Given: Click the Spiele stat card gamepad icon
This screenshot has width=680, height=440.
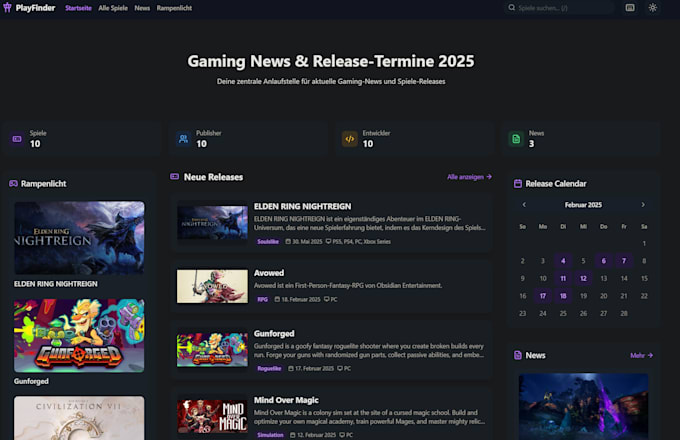Looking at the screenshot, I should coord(17,139).
